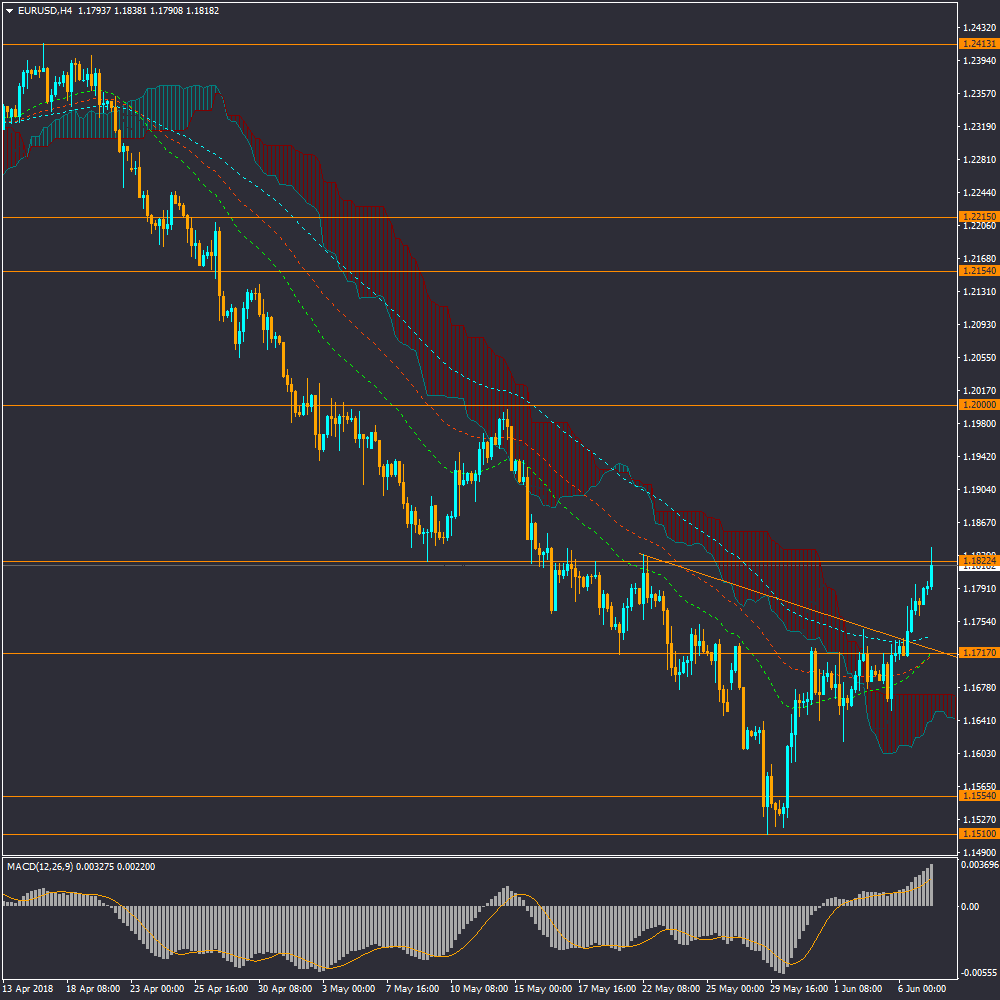Select the 1.24131 orange price label
The height and width of the screenshot is (1000, 1000).
977,44
